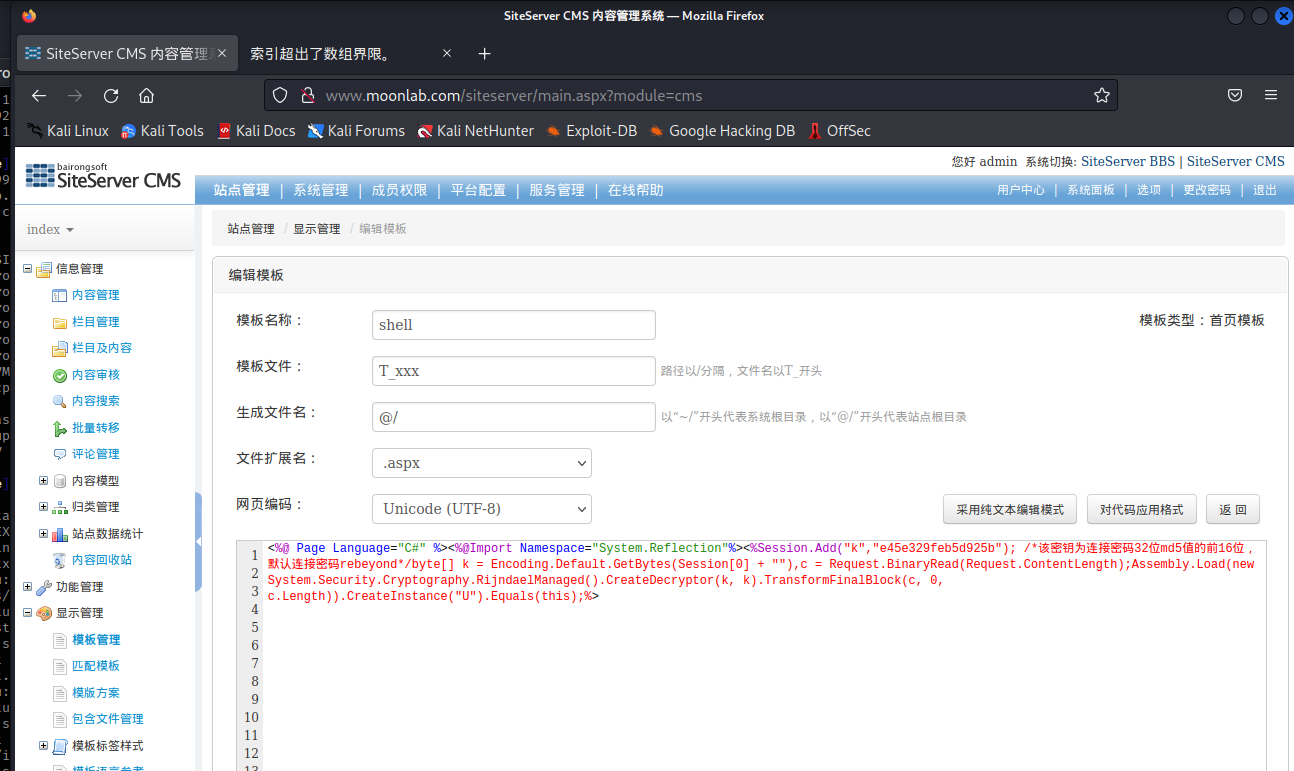The image size is (1294, 771).
Task: Open Kali Linux bookmark
Action: coord(68,131)
